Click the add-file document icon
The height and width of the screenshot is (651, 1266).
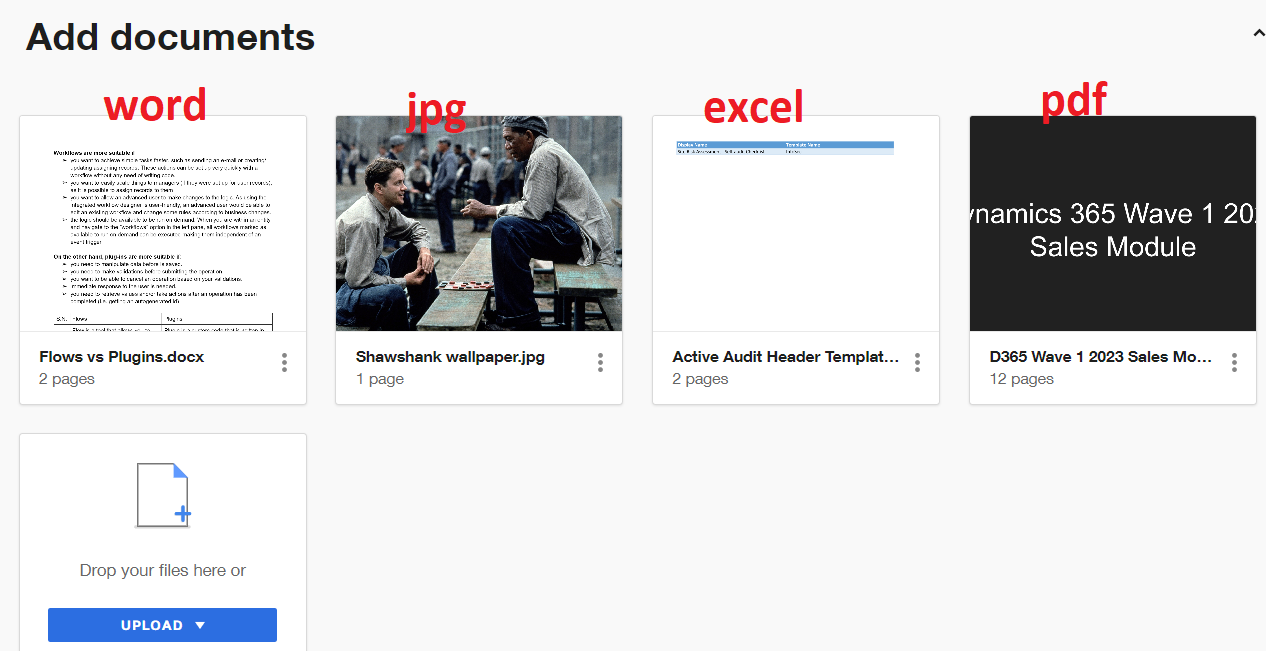coord(163,495)
